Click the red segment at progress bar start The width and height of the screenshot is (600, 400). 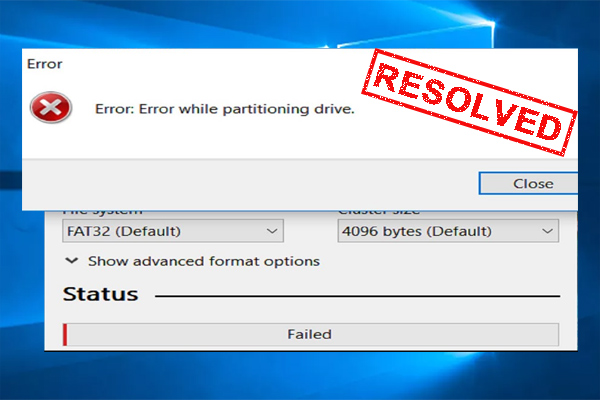click(65, 335)
